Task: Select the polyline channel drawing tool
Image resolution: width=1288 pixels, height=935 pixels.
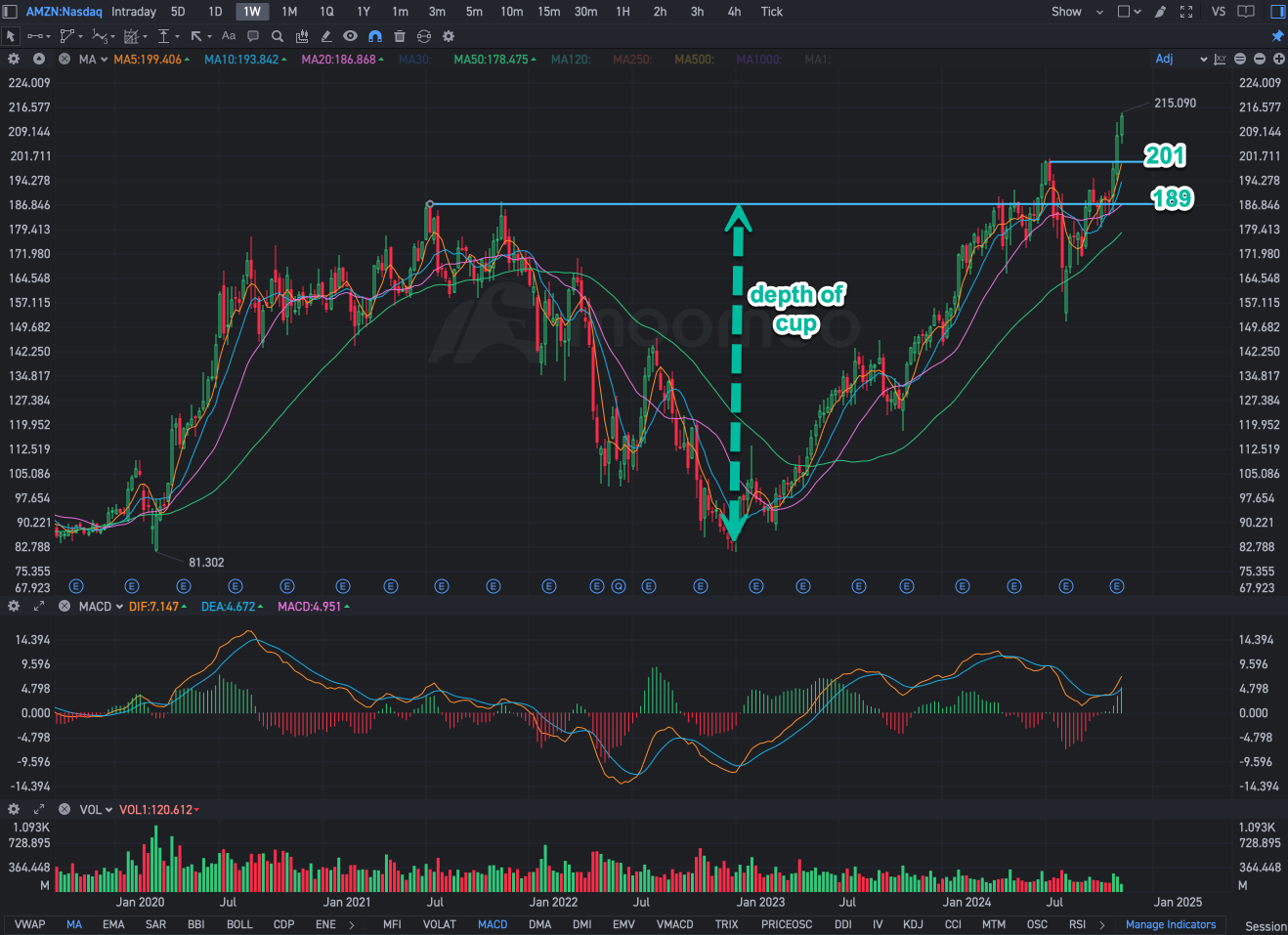Action: (69, 36)
